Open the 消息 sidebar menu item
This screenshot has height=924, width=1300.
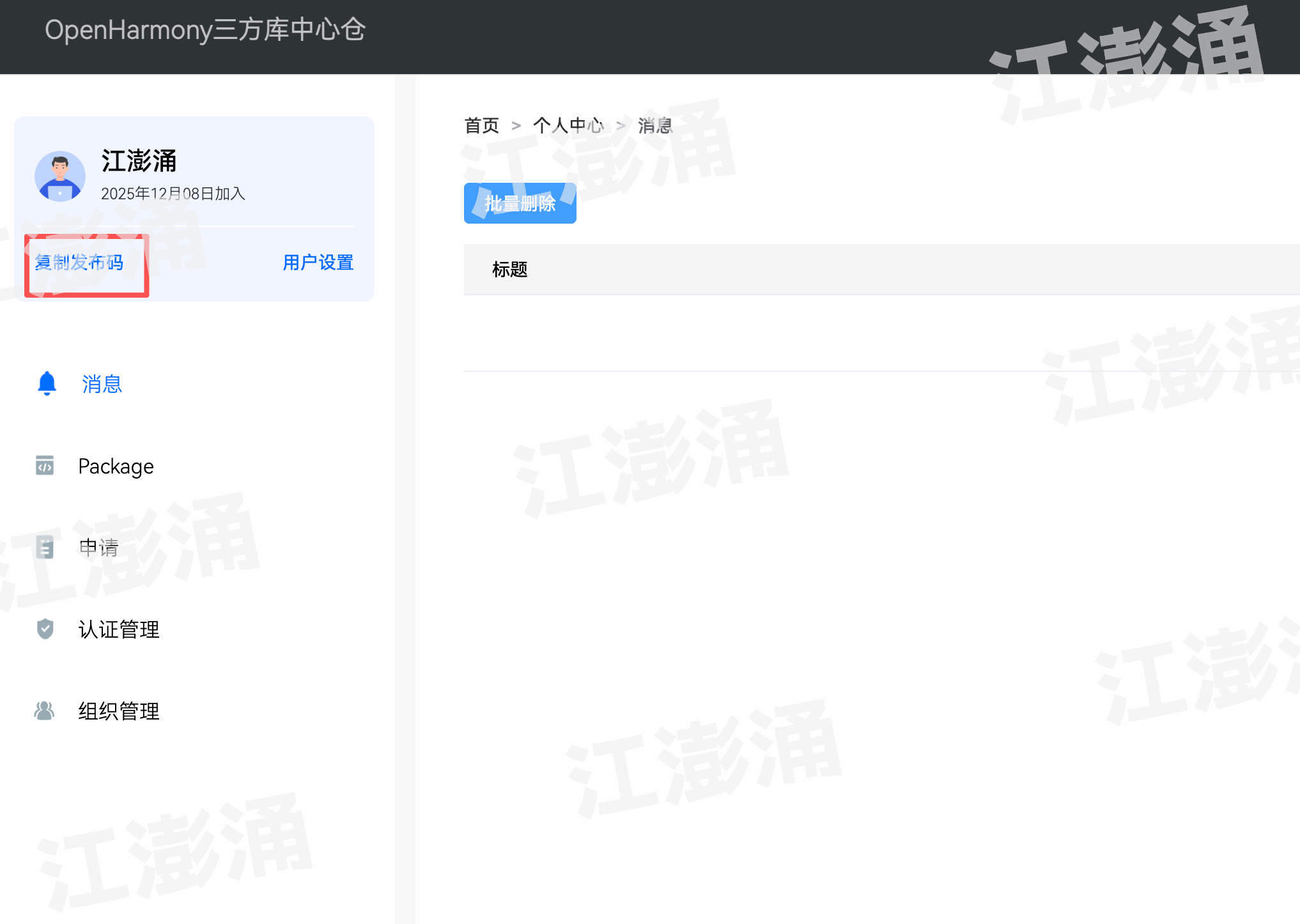point(102,384)
